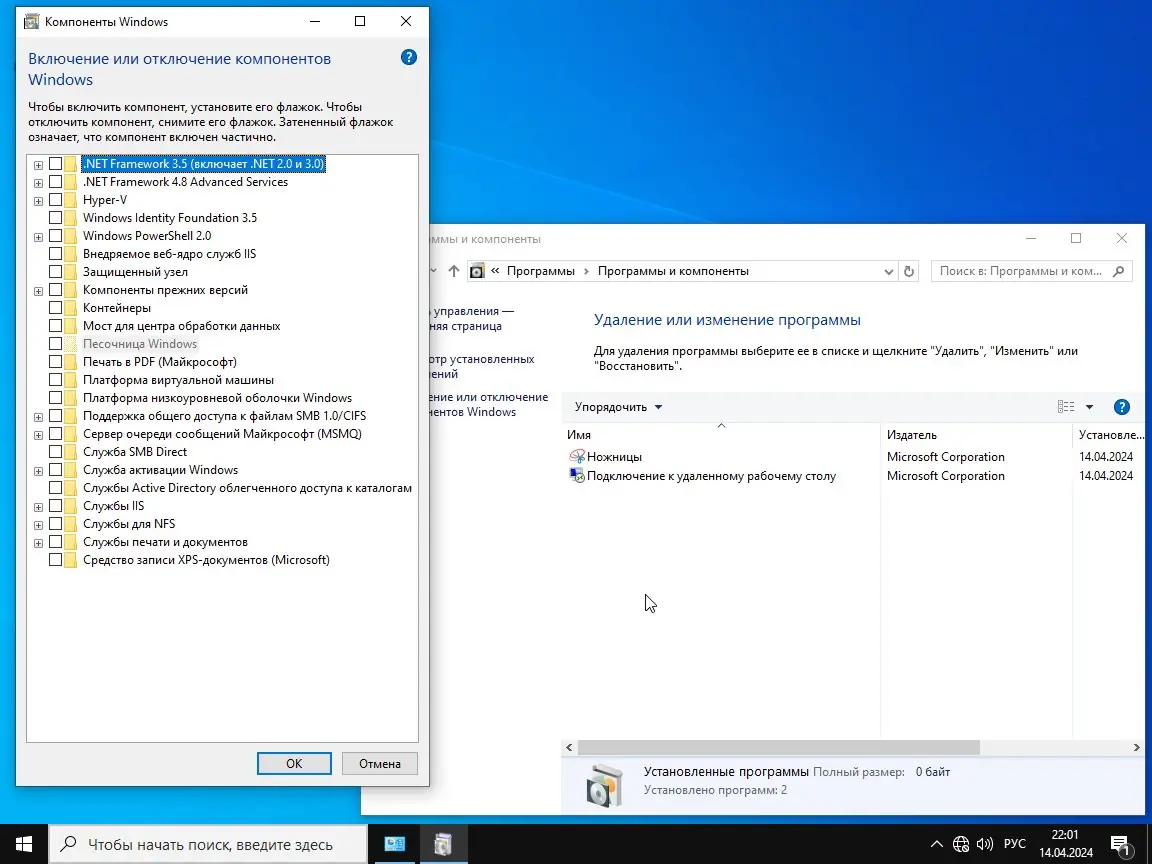Viewport: 1152px width, 864px height.
Task: Open the view mode dropdown arrow
Action: coord(1090,407)
